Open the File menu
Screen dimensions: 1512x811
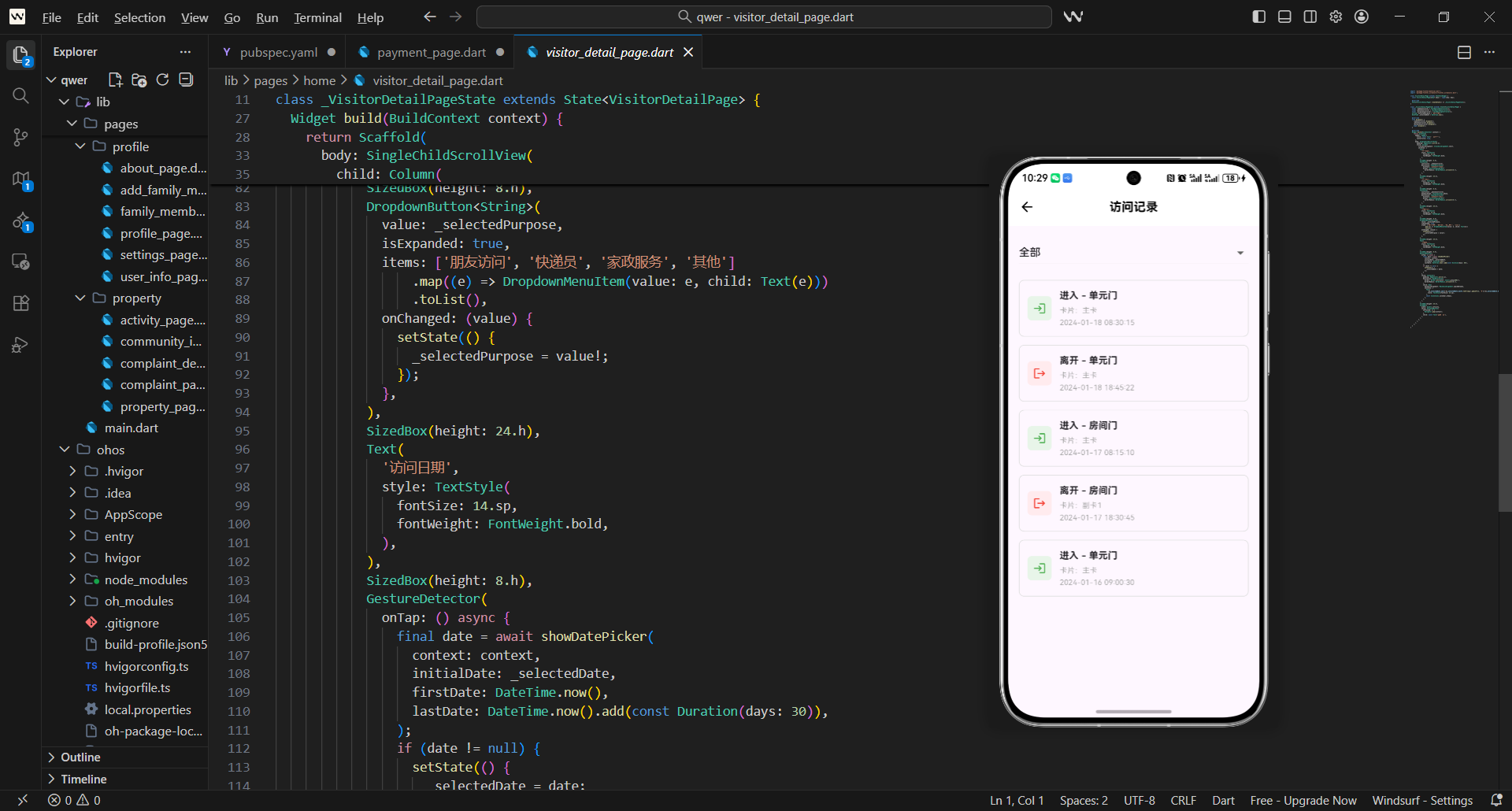(x=51, y=17)
